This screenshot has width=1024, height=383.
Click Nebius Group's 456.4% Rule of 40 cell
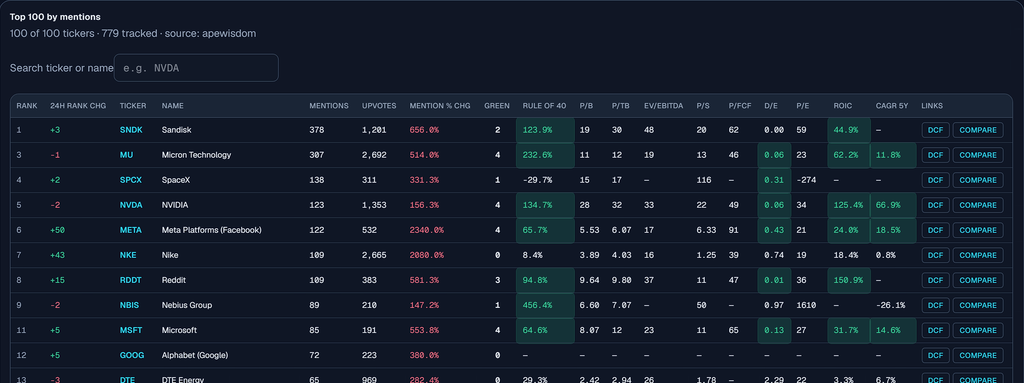tap(545, 305)
